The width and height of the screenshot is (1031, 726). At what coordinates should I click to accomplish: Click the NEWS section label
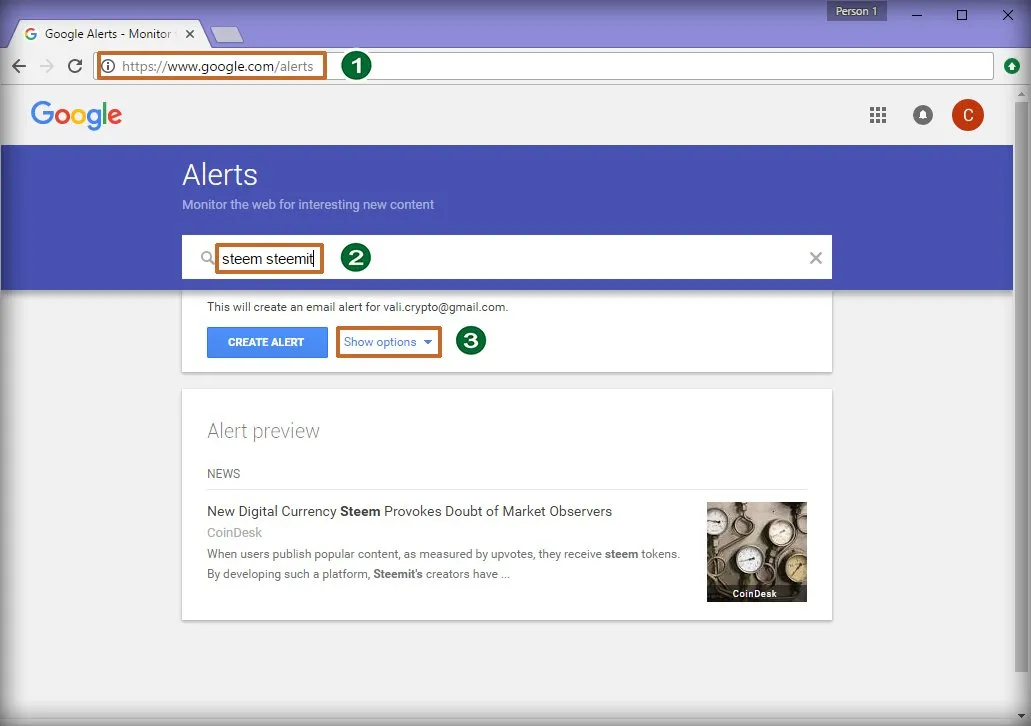click(x=224, y=473)
